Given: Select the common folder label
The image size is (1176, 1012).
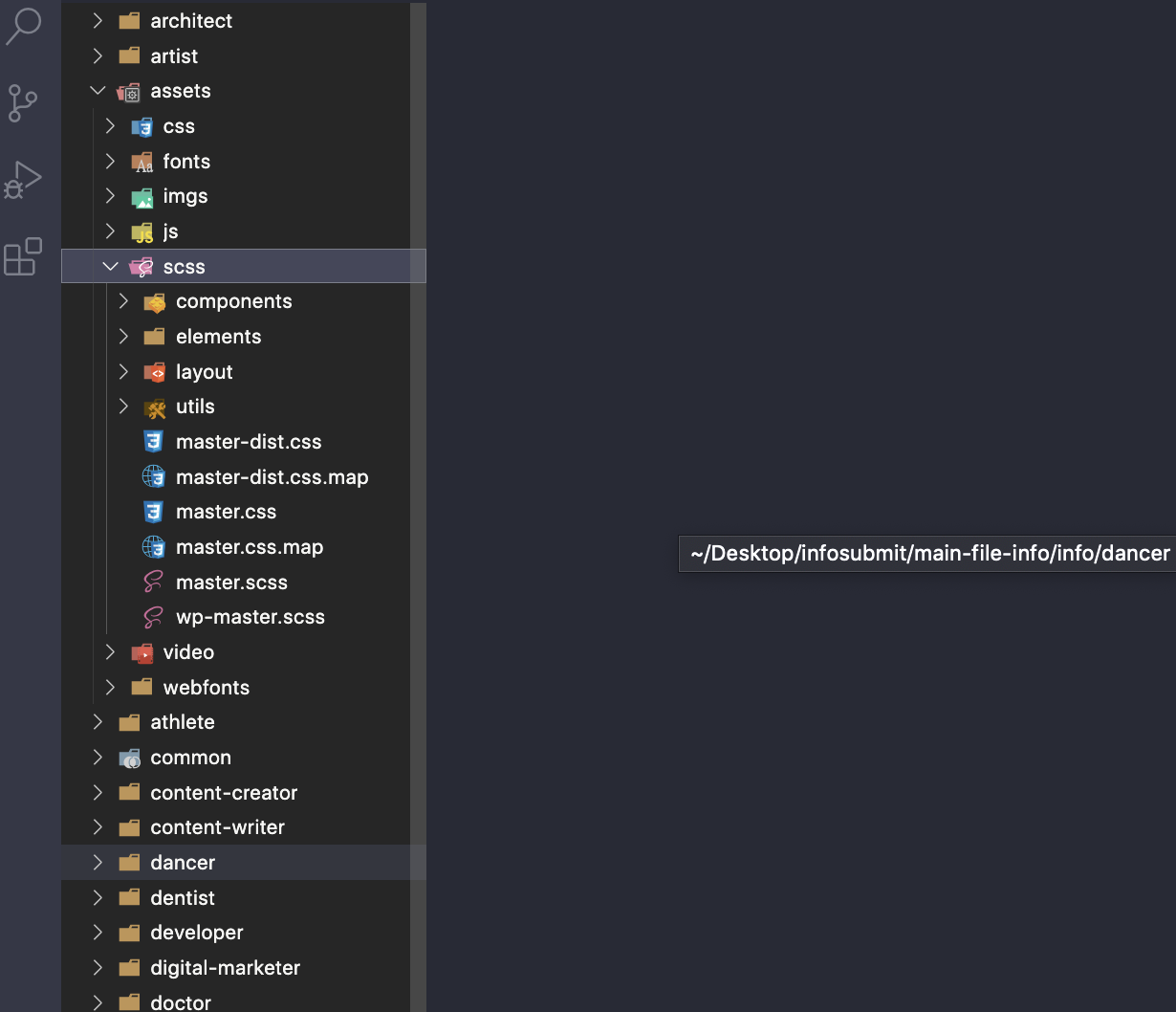Looking at the screenshot, I should (x=191, y=758).
